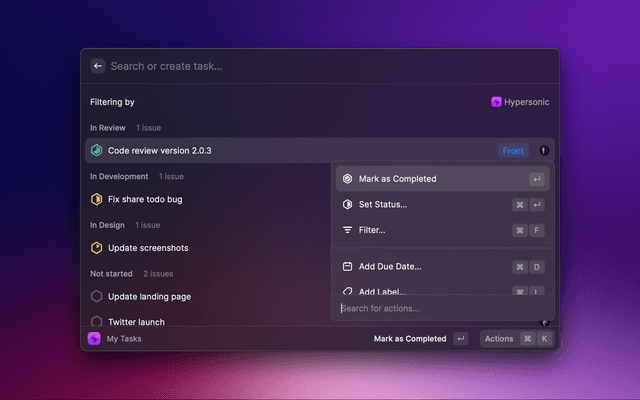Click the Front label tag

[x=513, y=151]
